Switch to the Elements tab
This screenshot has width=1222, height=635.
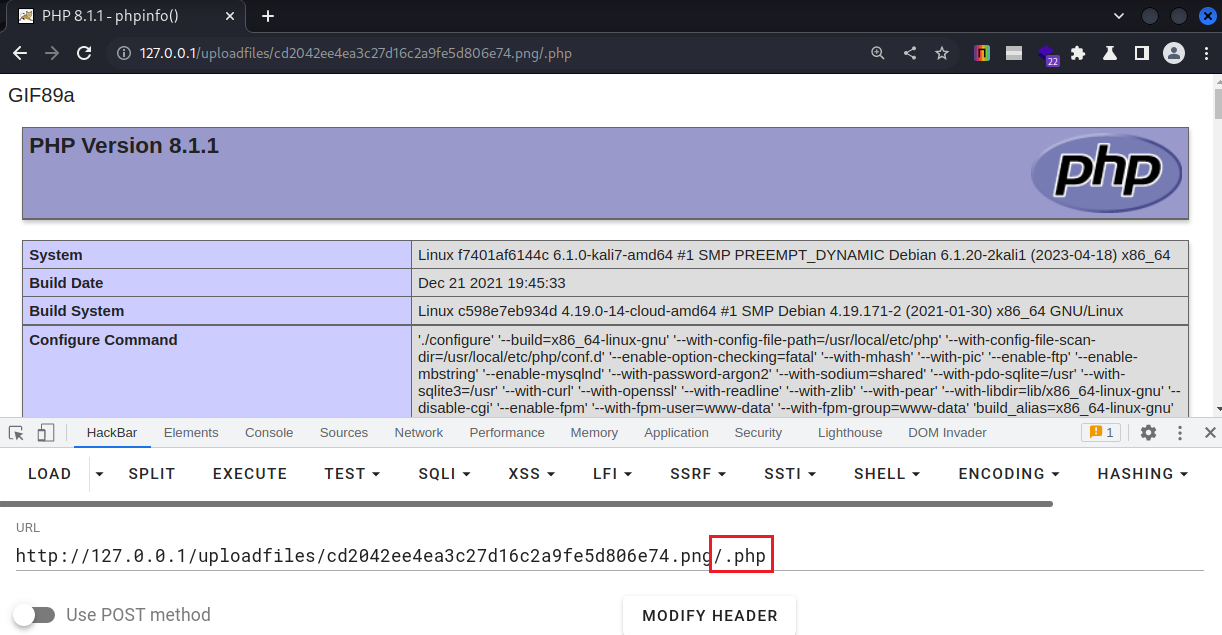(x=191, y=433)
